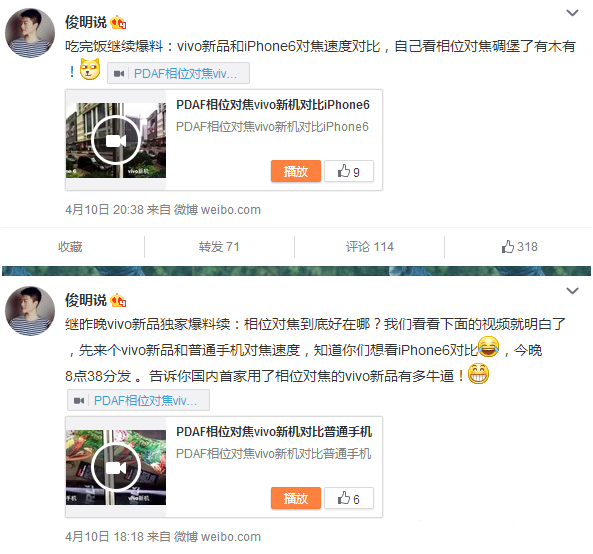Viewport: 593px width, 554px height.
Task: Open second post author's avatar
Action: click(x=30, y=311)
